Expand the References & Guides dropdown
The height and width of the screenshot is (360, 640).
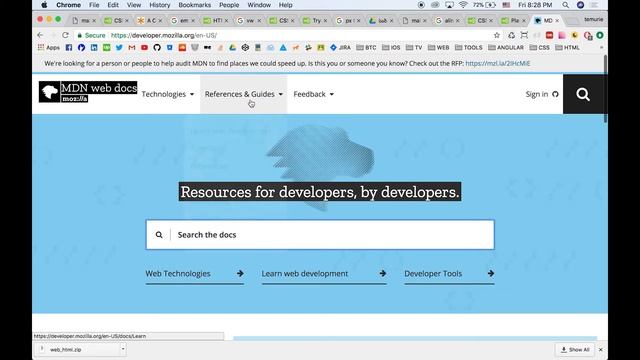[244, 94]
